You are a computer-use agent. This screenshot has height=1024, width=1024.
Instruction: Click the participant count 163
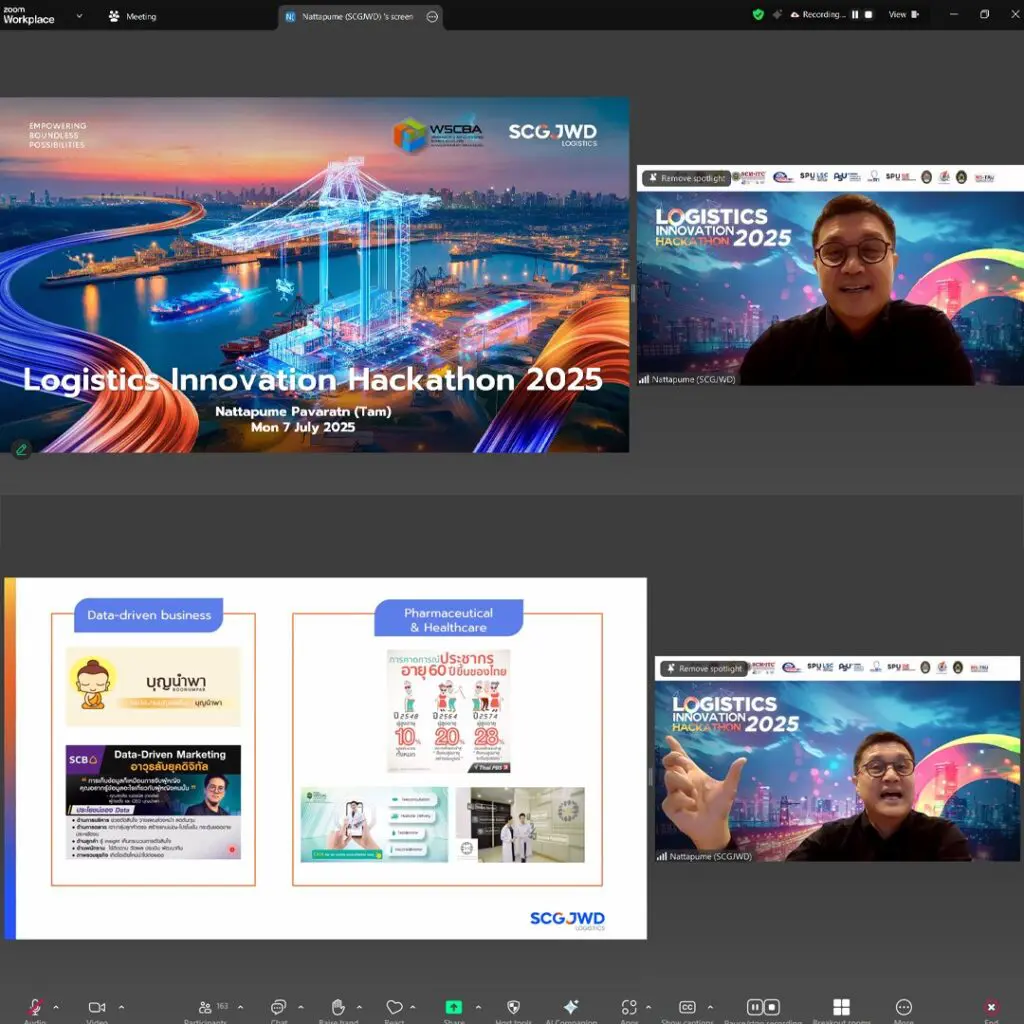pyautogui.click(x=223, y=1006)
